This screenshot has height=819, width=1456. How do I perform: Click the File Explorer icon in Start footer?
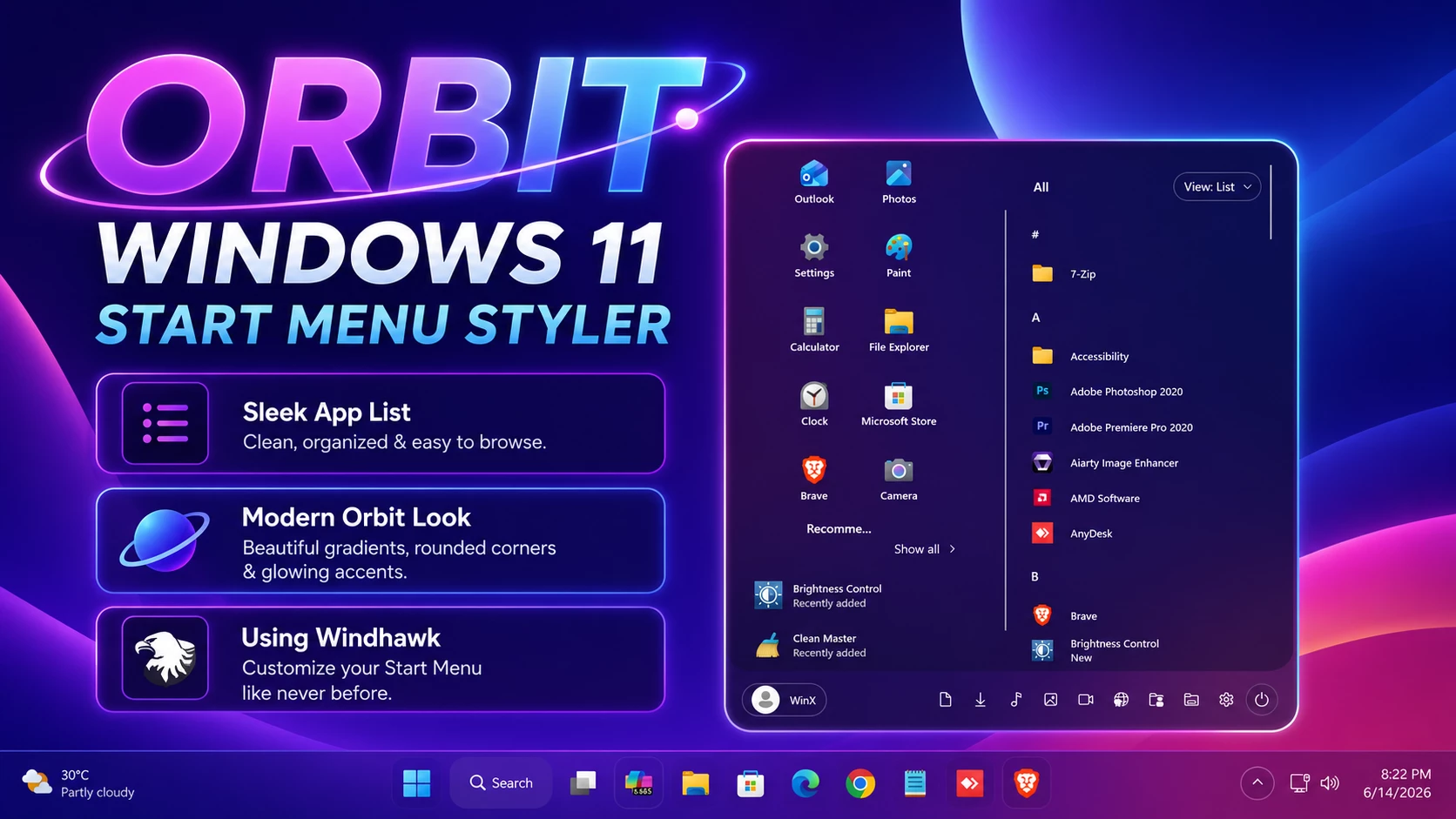(x=1191, y=700)
